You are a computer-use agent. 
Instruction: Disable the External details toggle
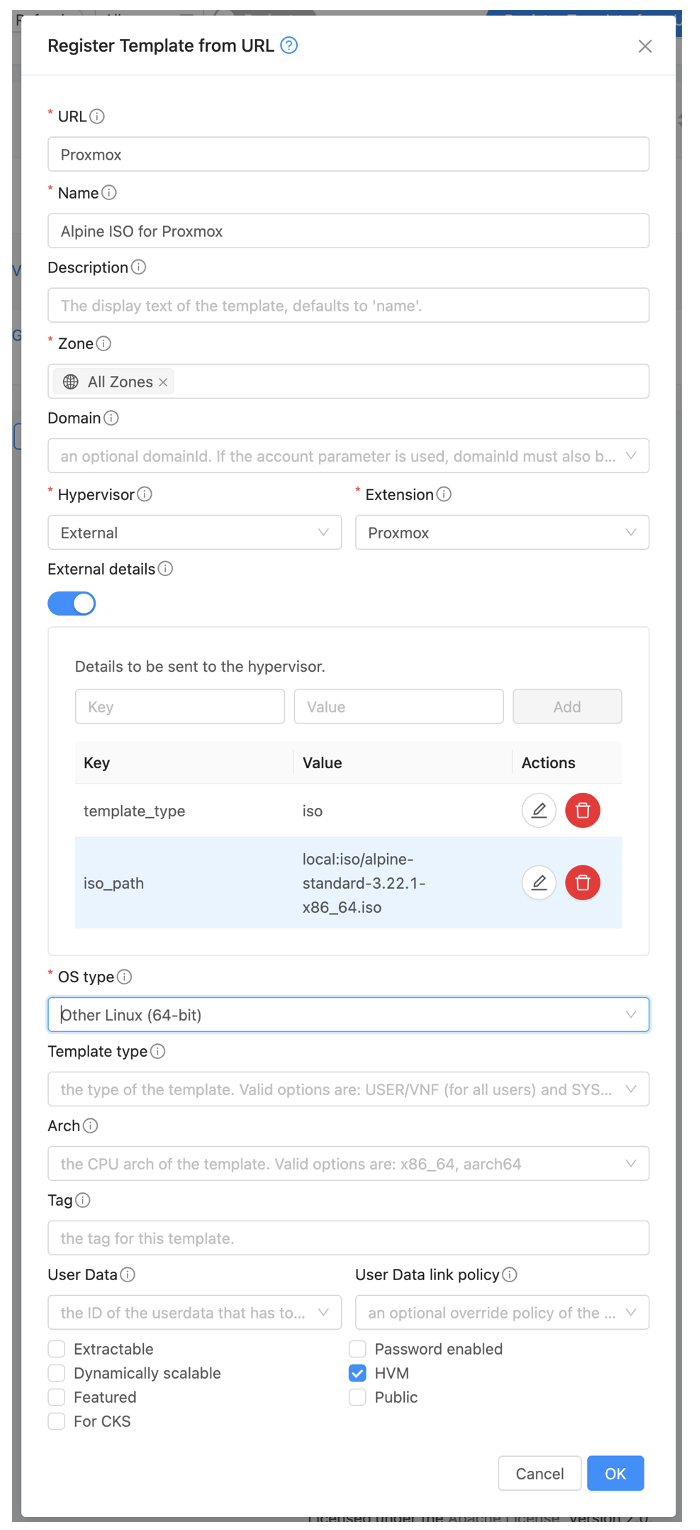[71, 603]
